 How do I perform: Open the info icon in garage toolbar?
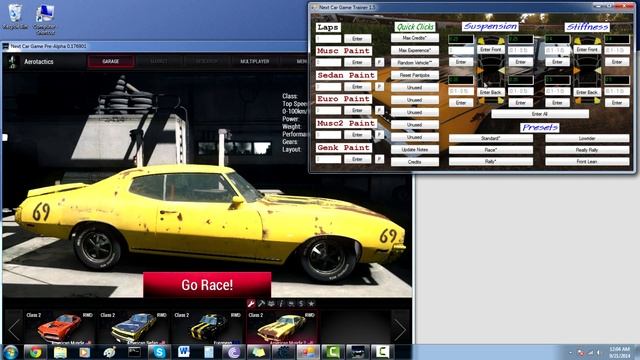point(281,303)
